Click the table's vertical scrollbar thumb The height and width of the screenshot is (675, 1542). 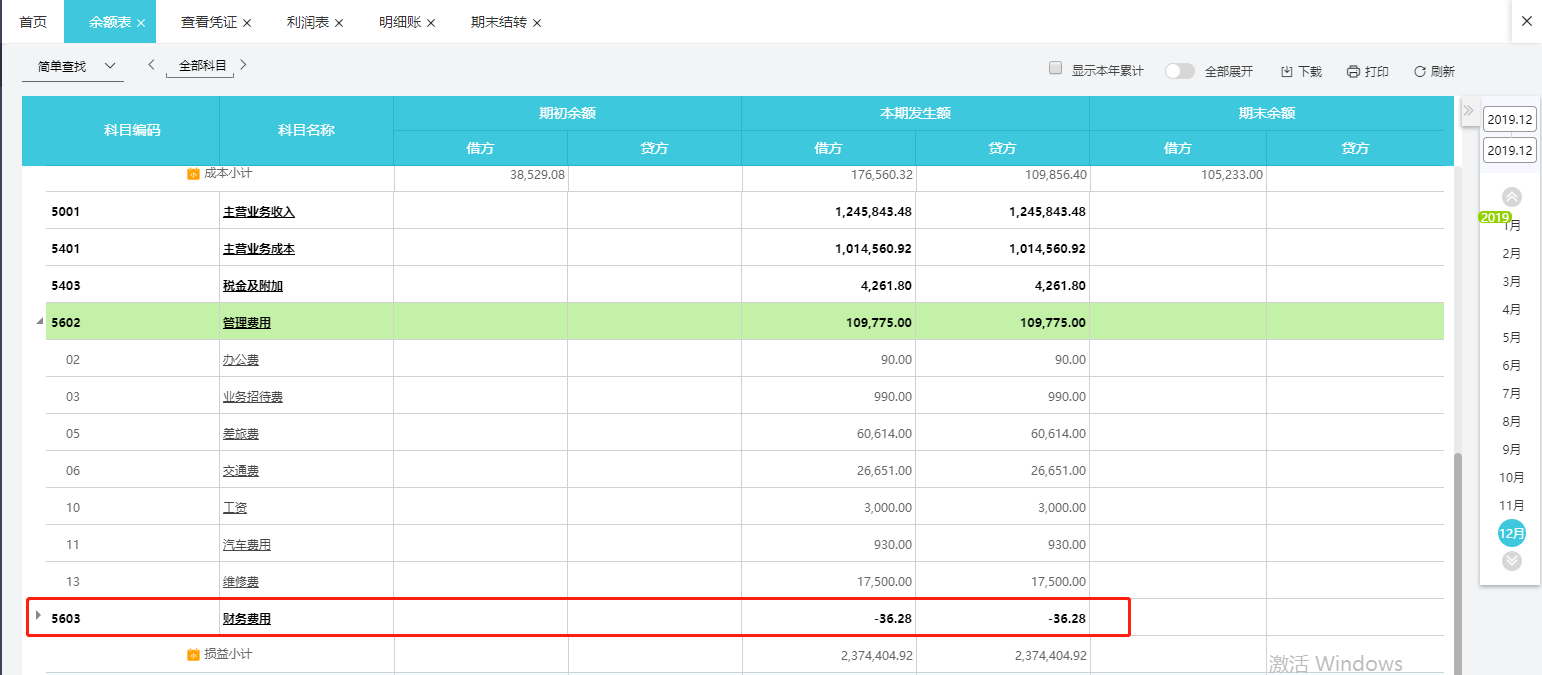pyautogui.click(x=1457, y=562)
